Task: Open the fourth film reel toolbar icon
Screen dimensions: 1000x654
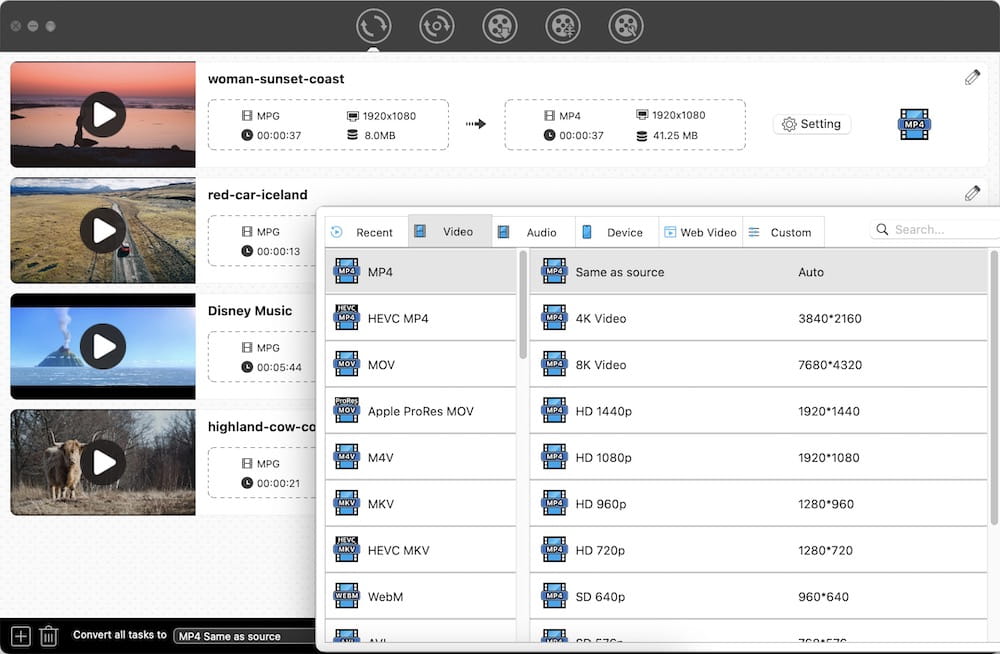Action: [x=562, y=26]
